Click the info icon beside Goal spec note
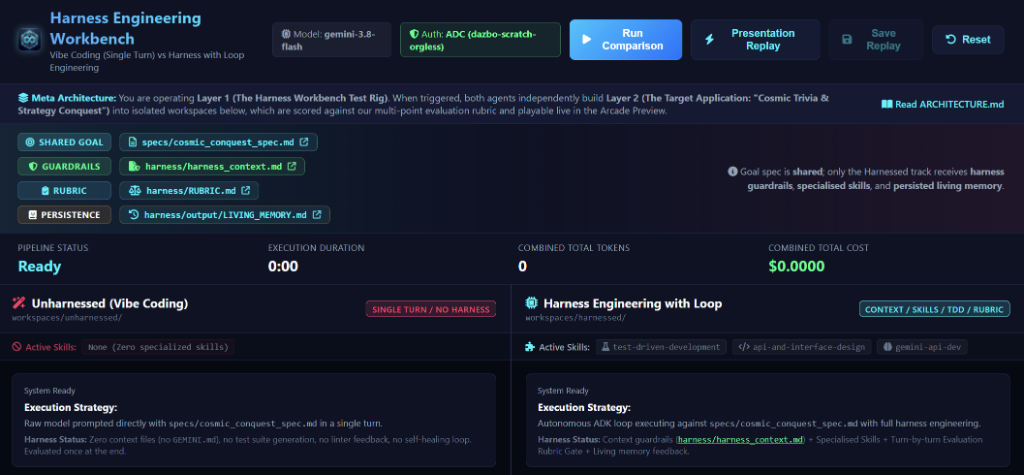 point(733,172)
